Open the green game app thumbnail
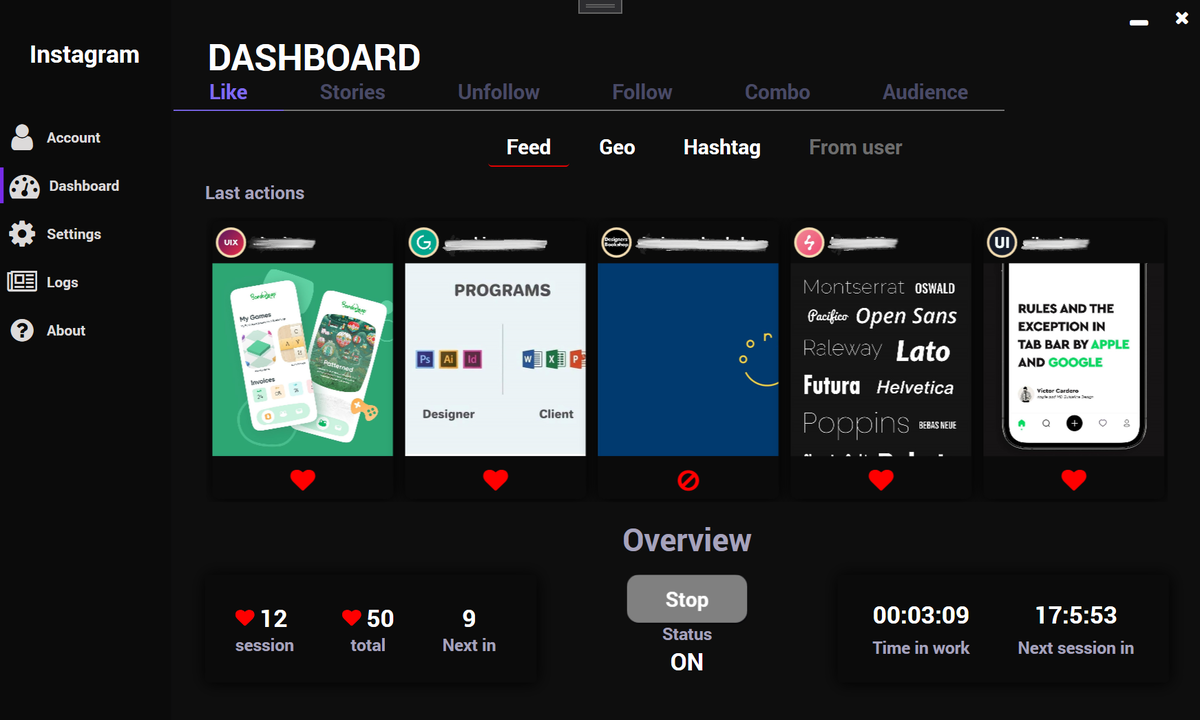The height and width of the screenshot is (720, 1200). pyautogui.click(x=303, y=360)
